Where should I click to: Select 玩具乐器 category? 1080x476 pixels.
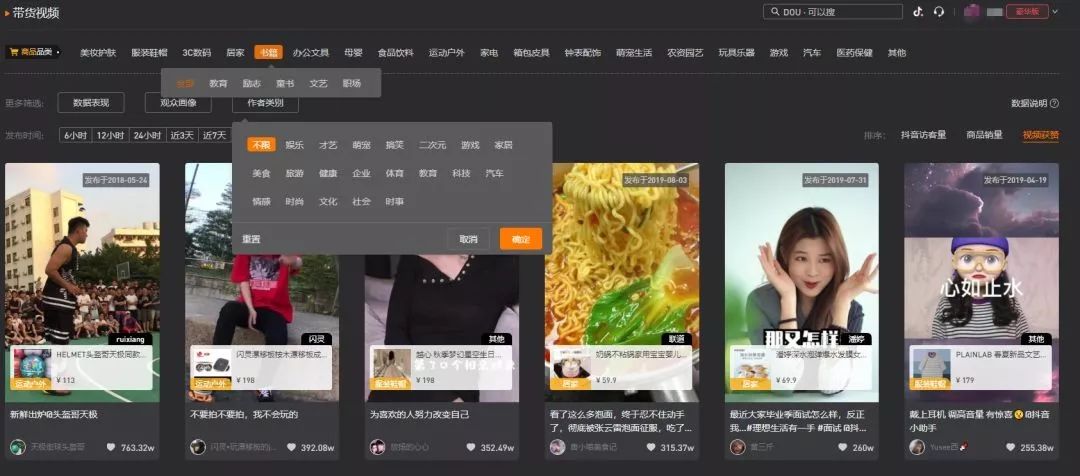736,53
